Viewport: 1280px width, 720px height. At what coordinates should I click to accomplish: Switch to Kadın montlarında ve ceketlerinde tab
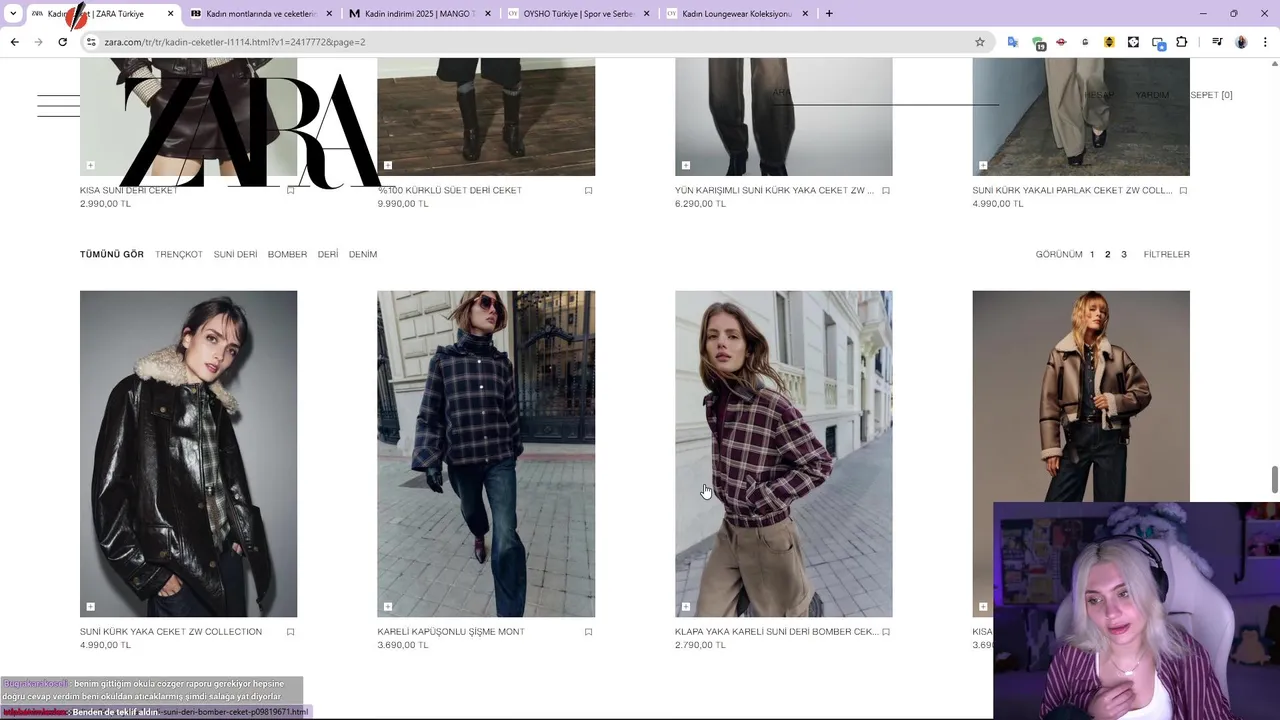tap(262, 14)
